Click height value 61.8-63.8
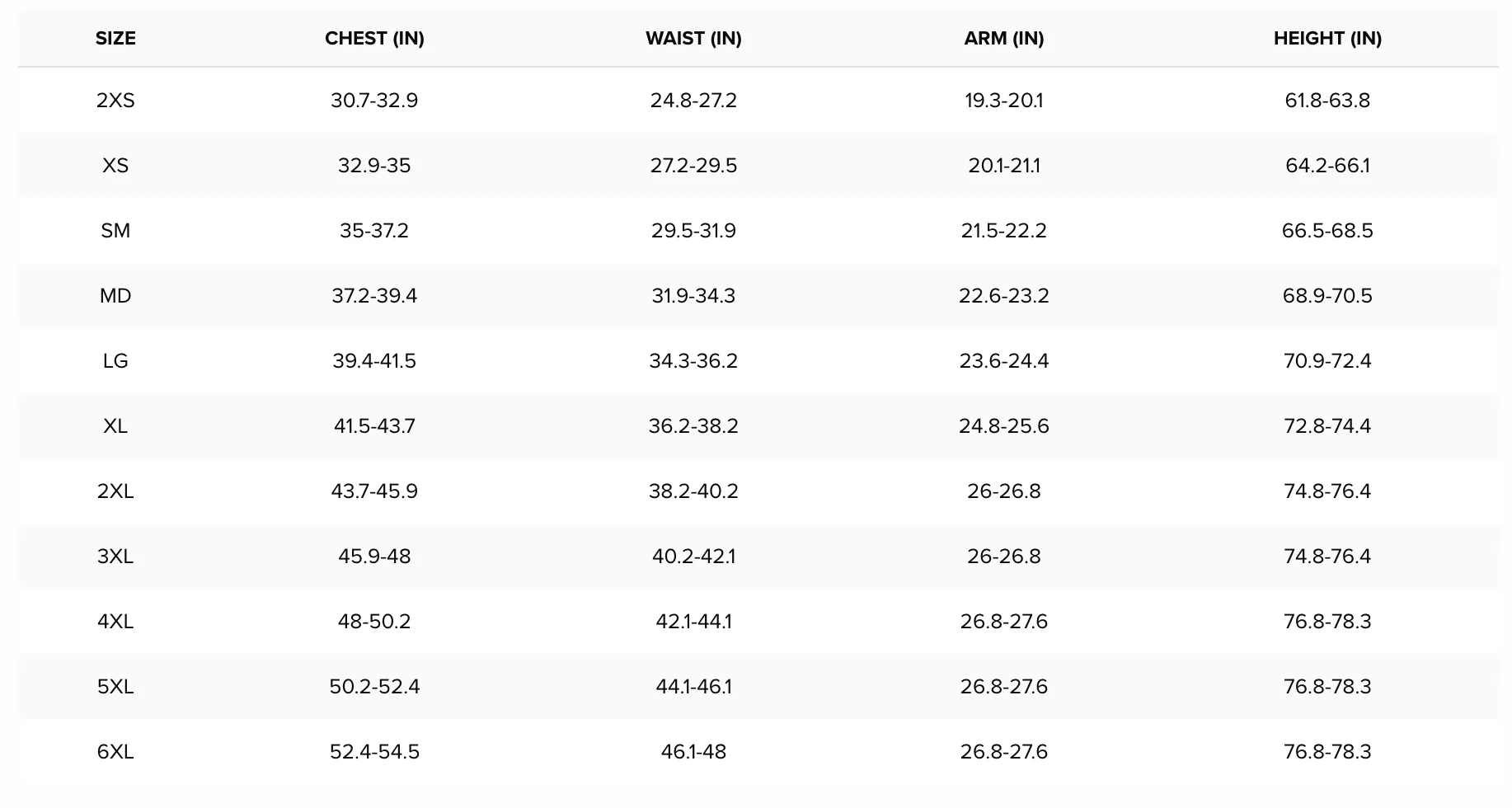The image size is (1512, 808). [1327, 101]
